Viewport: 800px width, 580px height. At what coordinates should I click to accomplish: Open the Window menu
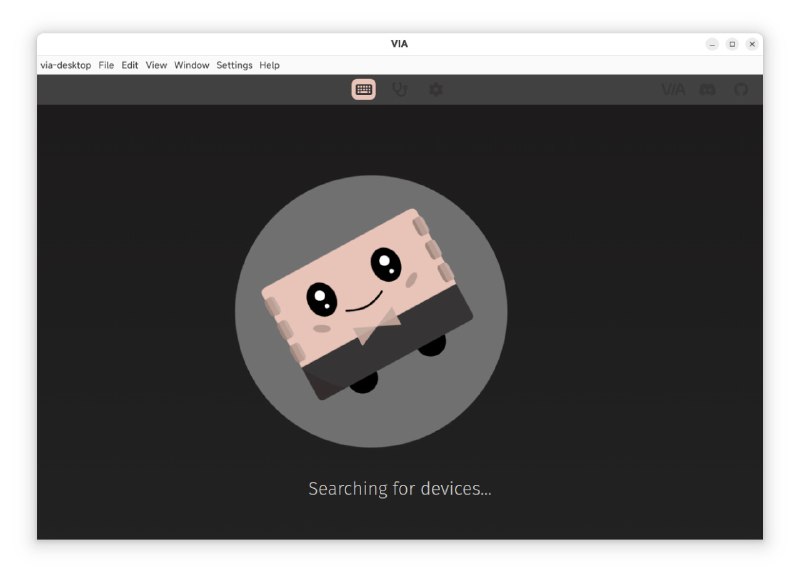click(191, 65)
